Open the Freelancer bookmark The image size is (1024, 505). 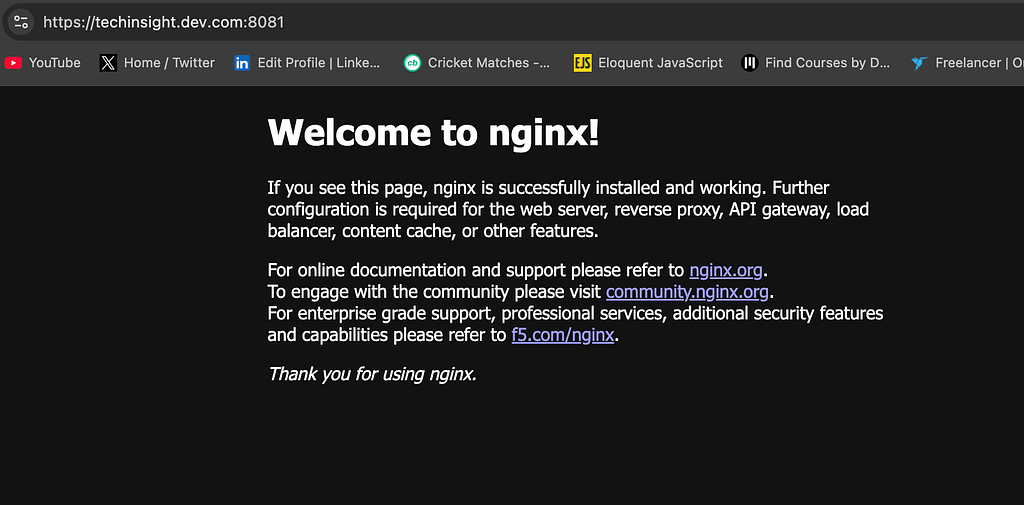pyautogui.click(x=967, y=63)
